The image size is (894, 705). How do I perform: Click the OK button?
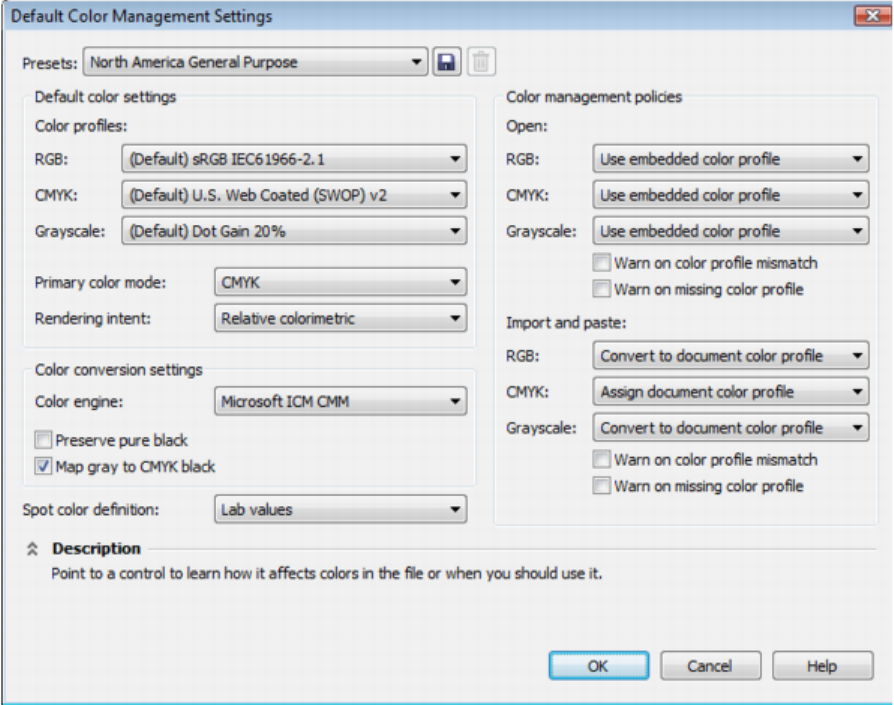click(x=598, y=666)
